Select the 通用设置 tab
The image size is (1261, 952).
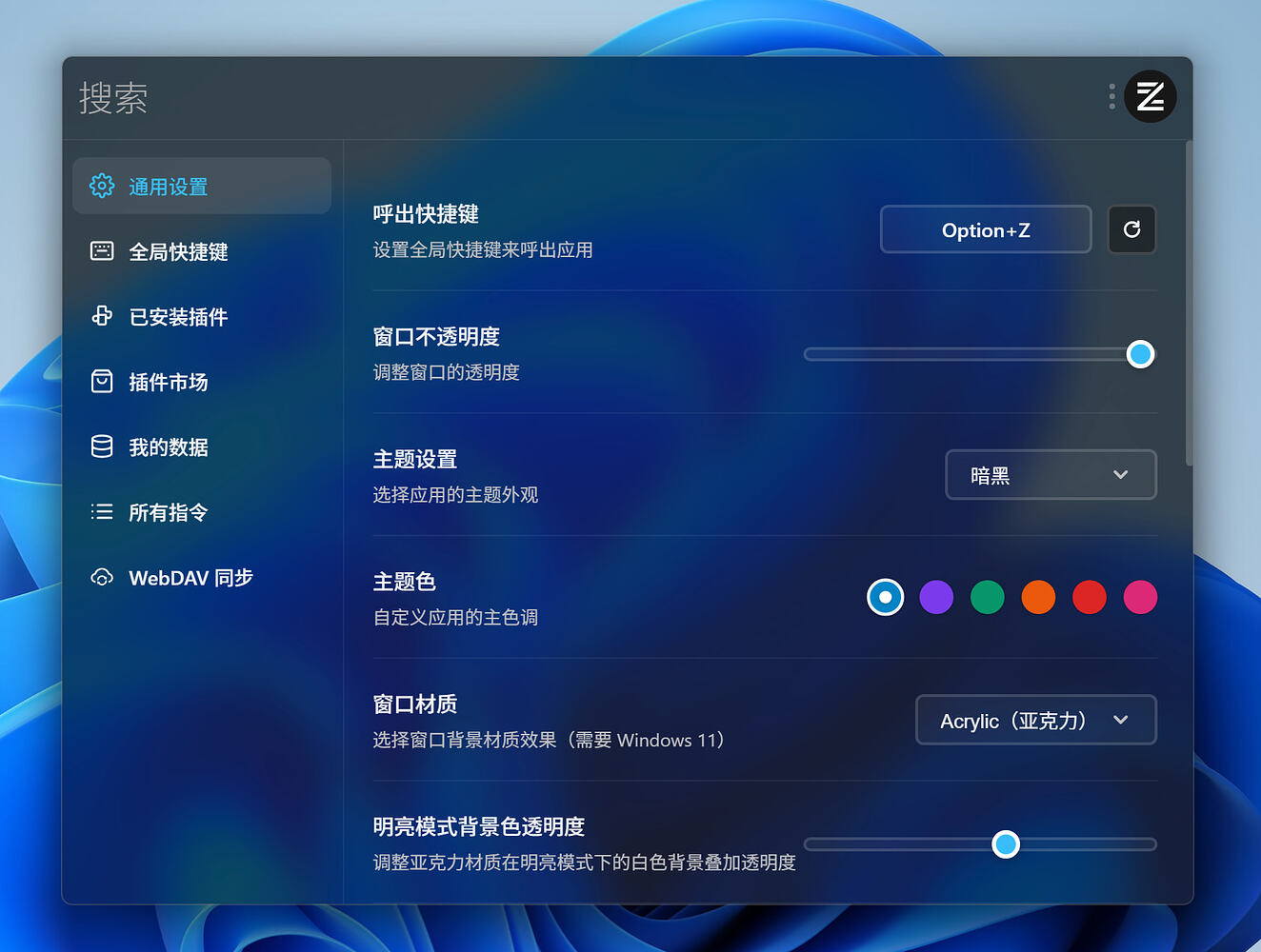coord(202,186)
